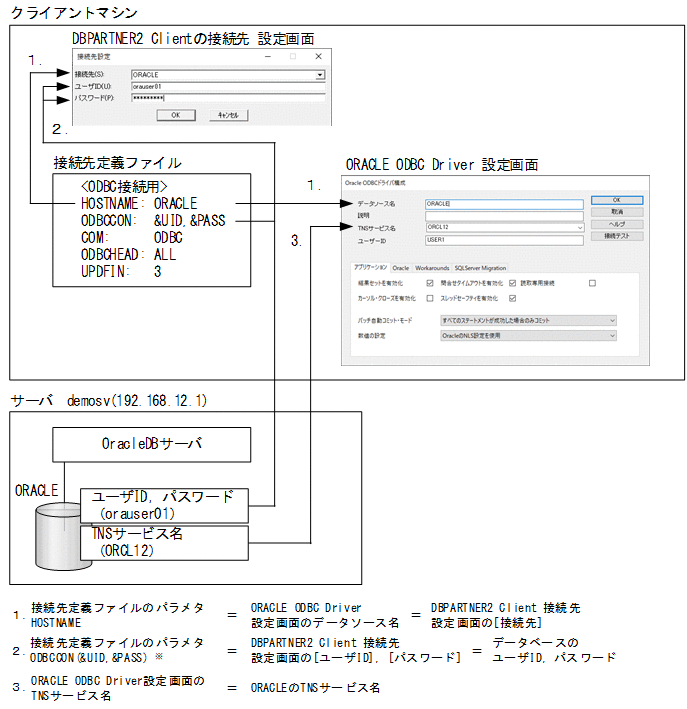Switch to the Oracle tab

pos(401,268)
